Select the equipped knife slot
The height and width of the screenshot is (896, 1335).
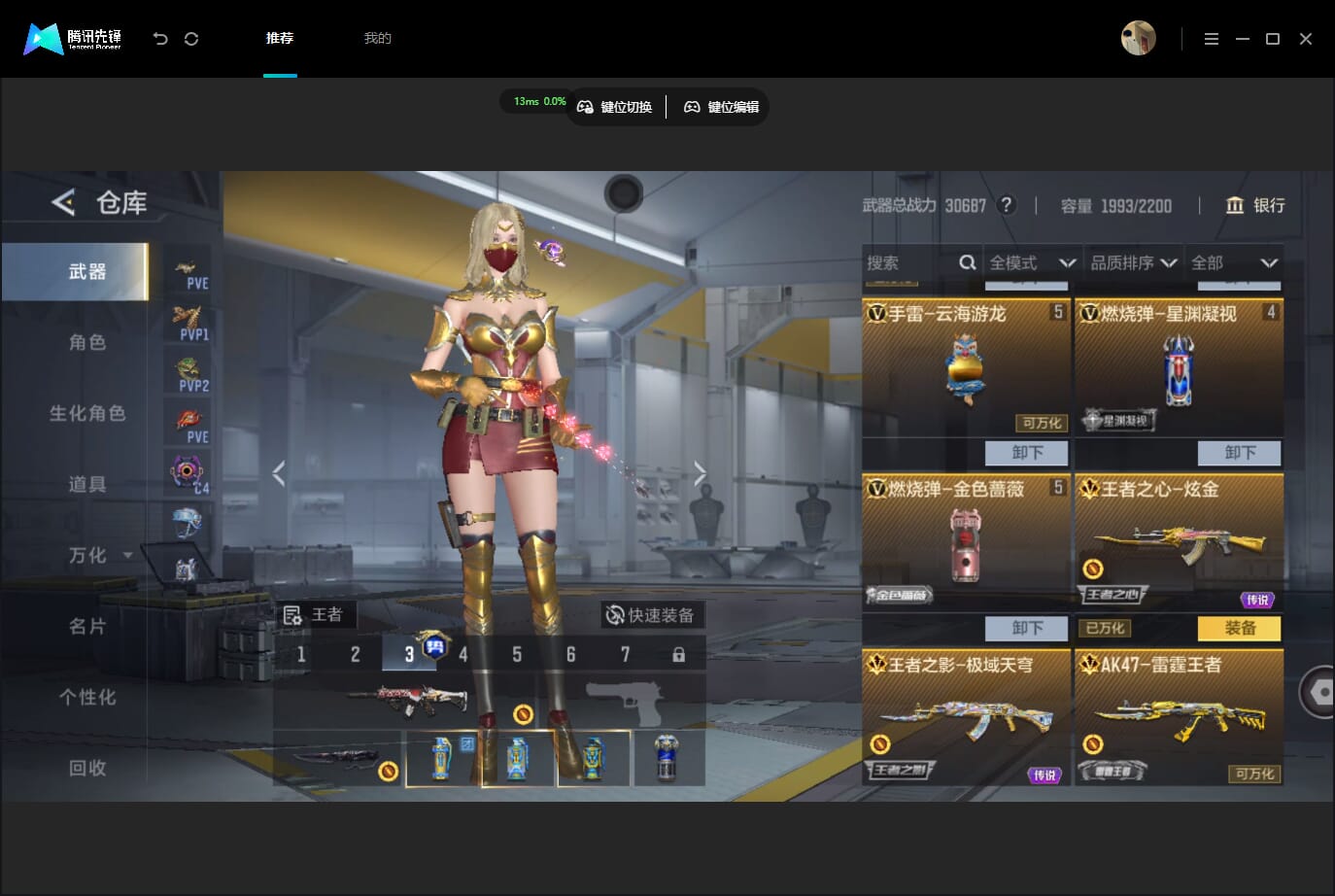[x=338, y=758]
